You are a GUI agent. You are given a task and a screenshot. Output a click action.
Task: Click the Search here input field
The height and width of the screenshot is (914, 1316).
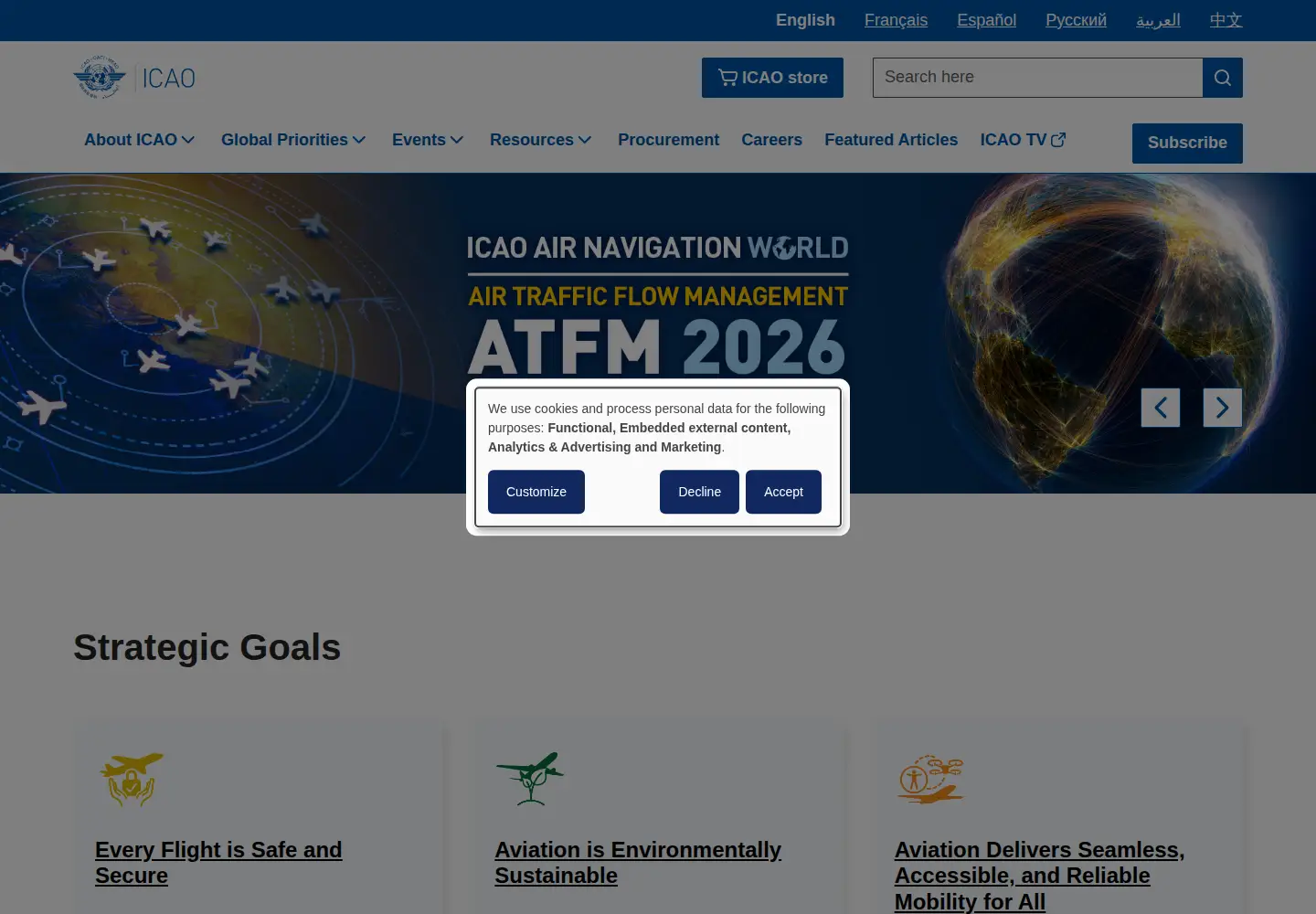coord(1037,78)
